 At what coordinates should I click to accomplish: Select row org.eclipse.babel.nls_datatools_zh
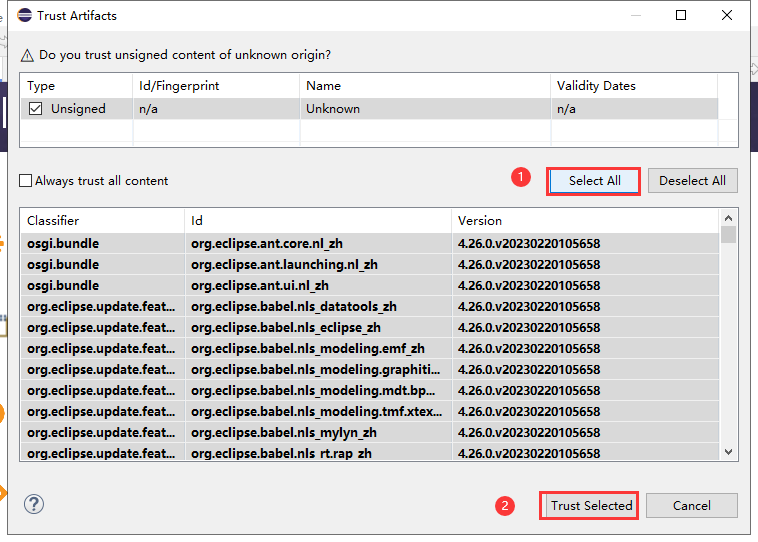(370, 307)
